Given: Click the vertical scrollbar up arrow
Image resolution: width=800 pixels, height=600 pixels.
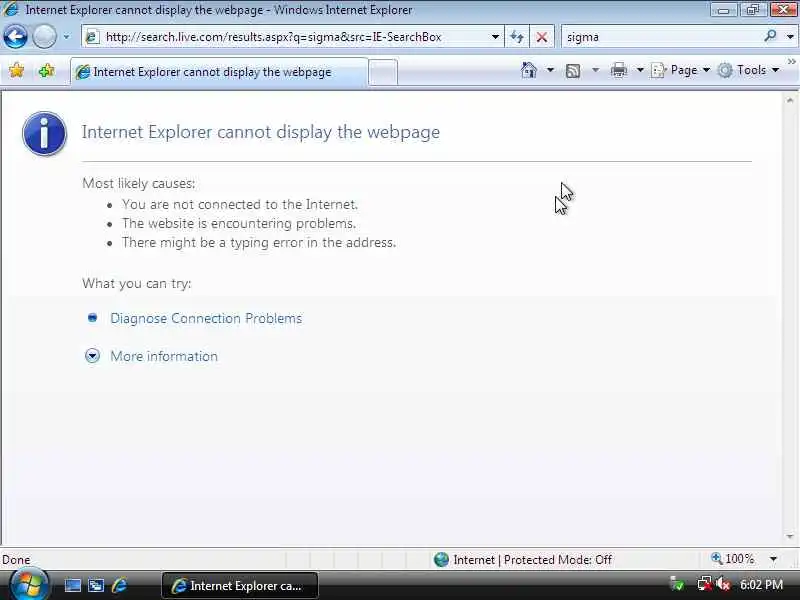Looking at the screenshot, I should point(790,101).
